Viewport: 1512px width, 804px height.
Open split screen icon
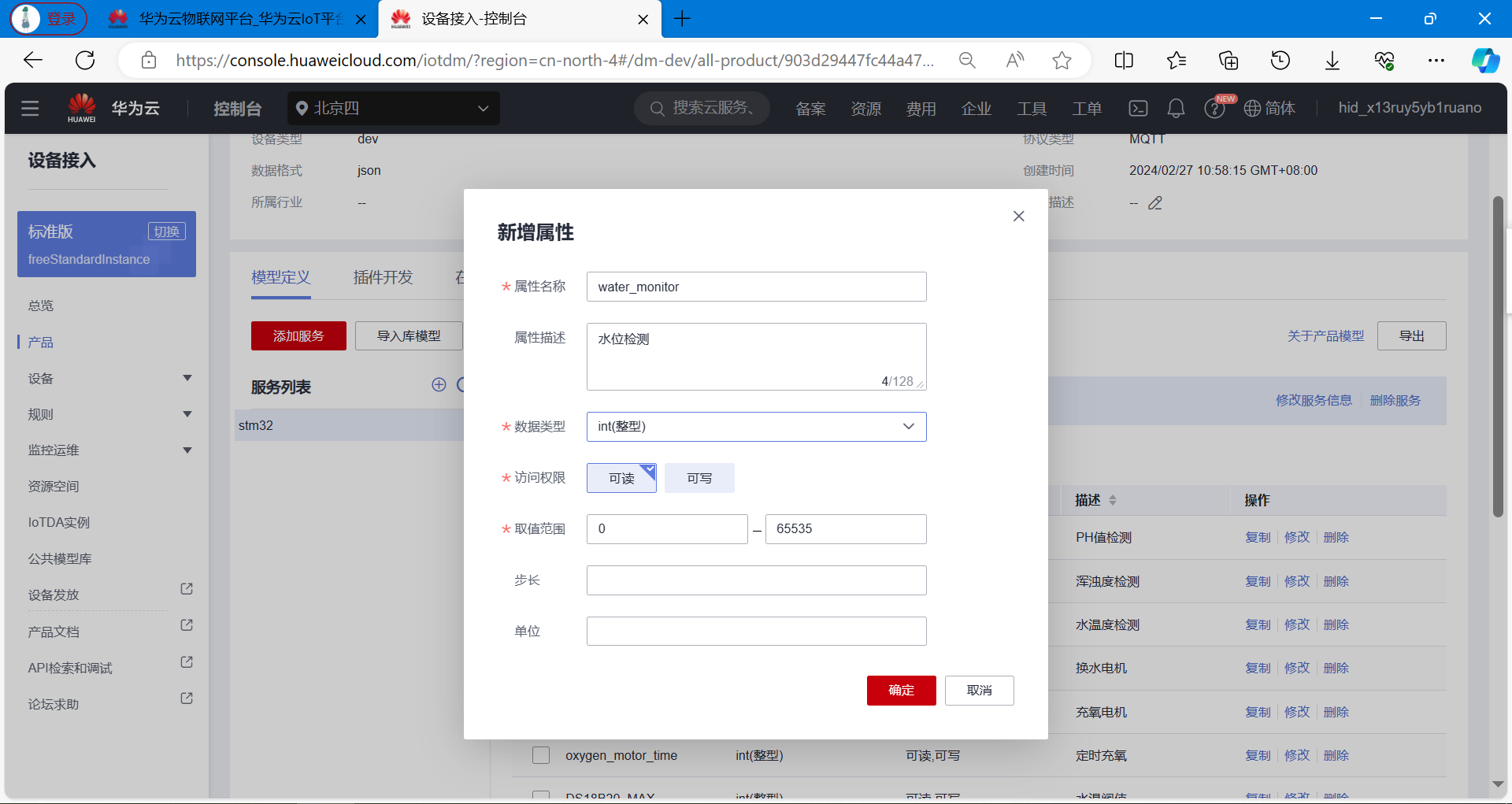click(x=1124, y=60)
